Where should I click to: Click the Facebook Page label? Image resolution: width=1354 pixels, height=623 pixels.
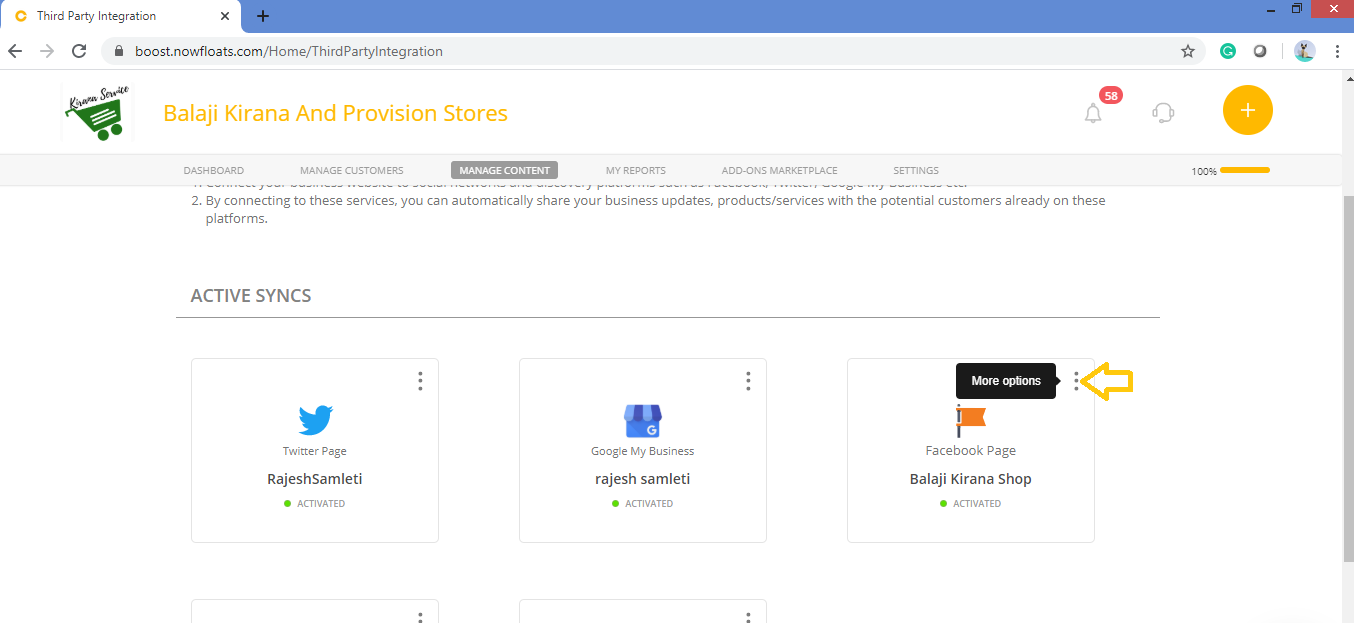point(971,451)
